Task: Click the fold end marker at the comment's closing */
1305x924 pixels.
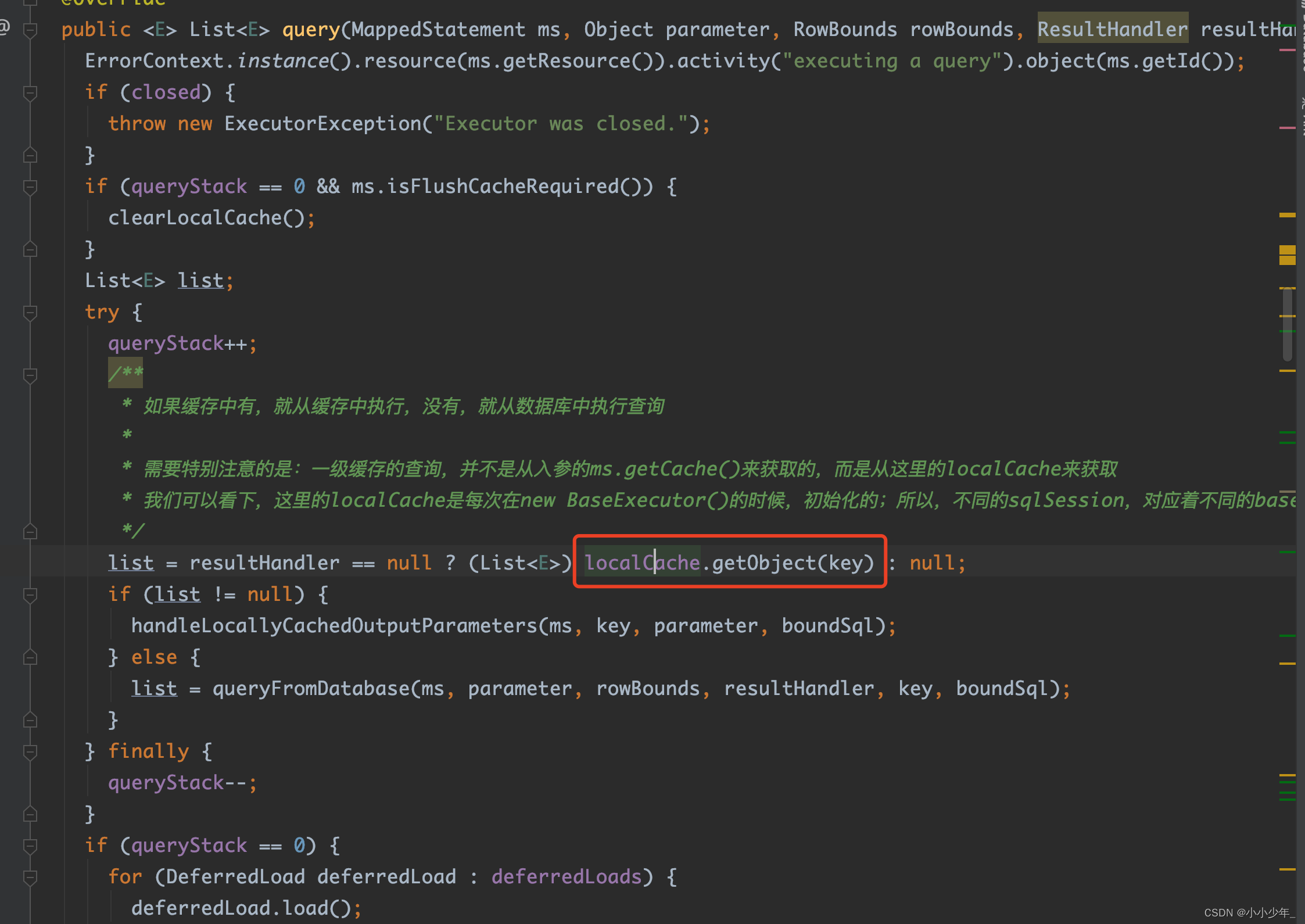Action: [30, 532]
